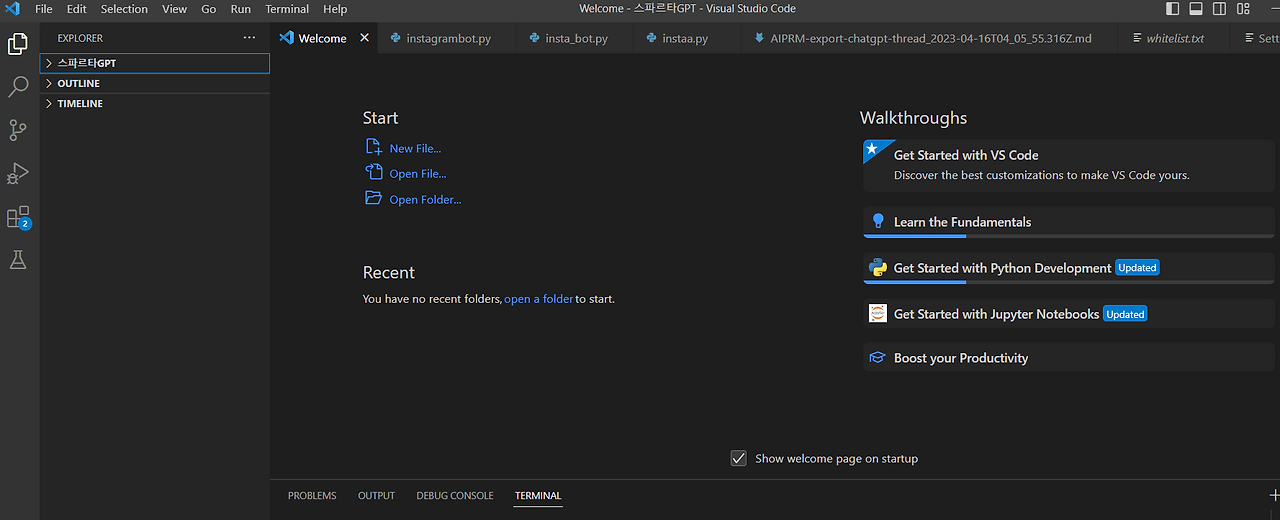Open the Source Control view icon
1280x520 pixels.
18,130
